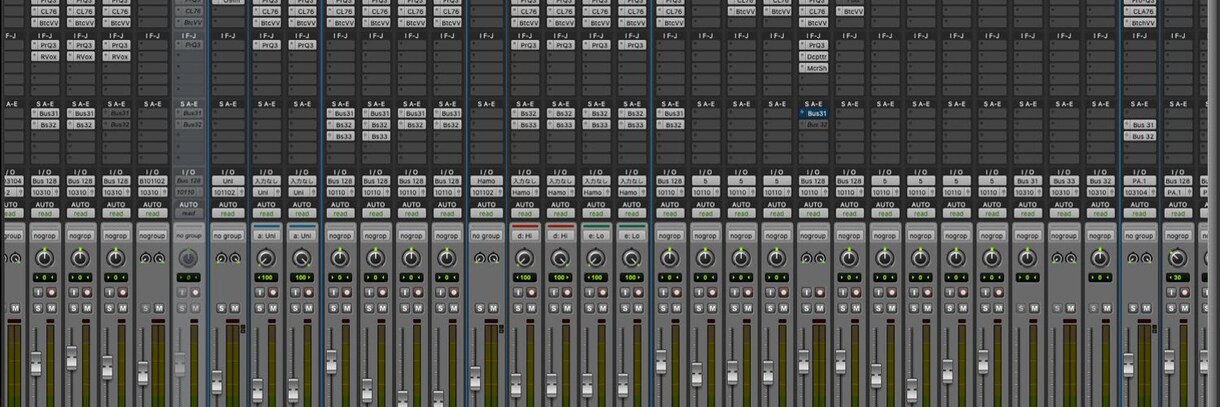Solo the track with output 103104

[x=1132, y=308]
